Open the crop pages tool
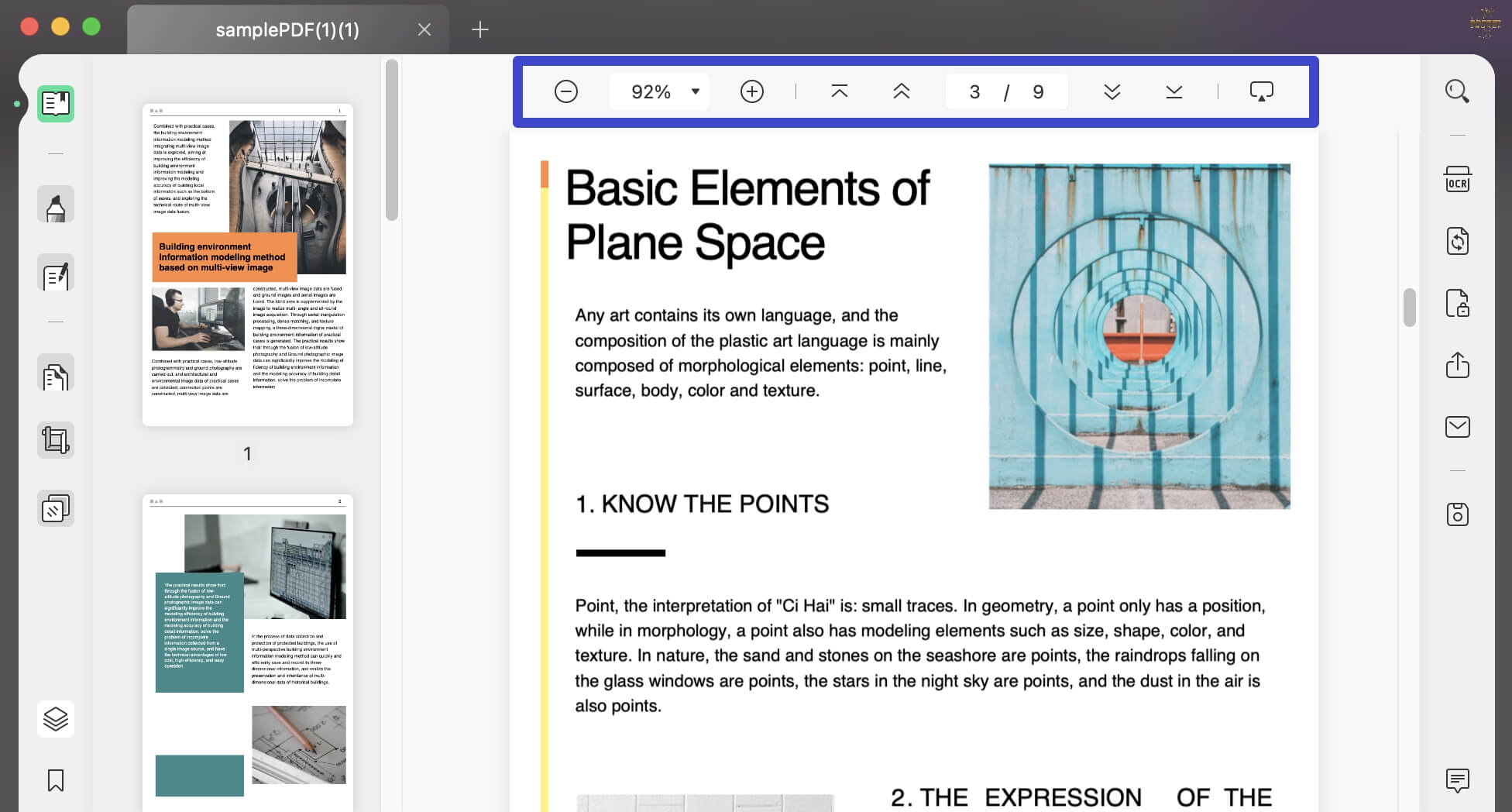This screenshot has height=812, width=1512. pyautogui.click(x=55, y=439)
